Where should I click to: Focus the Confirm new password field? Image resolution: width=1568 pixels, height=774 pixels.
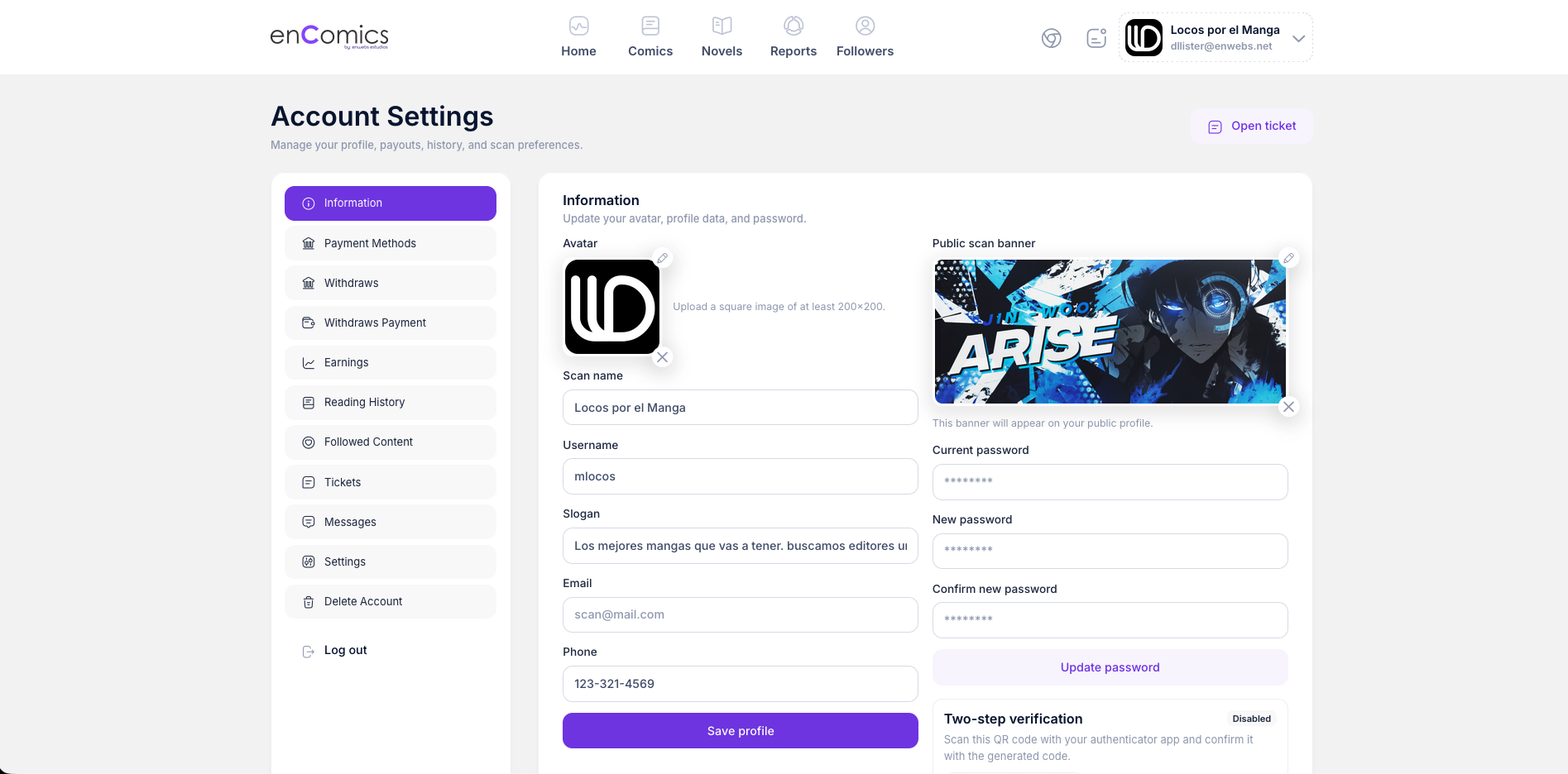(x=1110, y=620)
